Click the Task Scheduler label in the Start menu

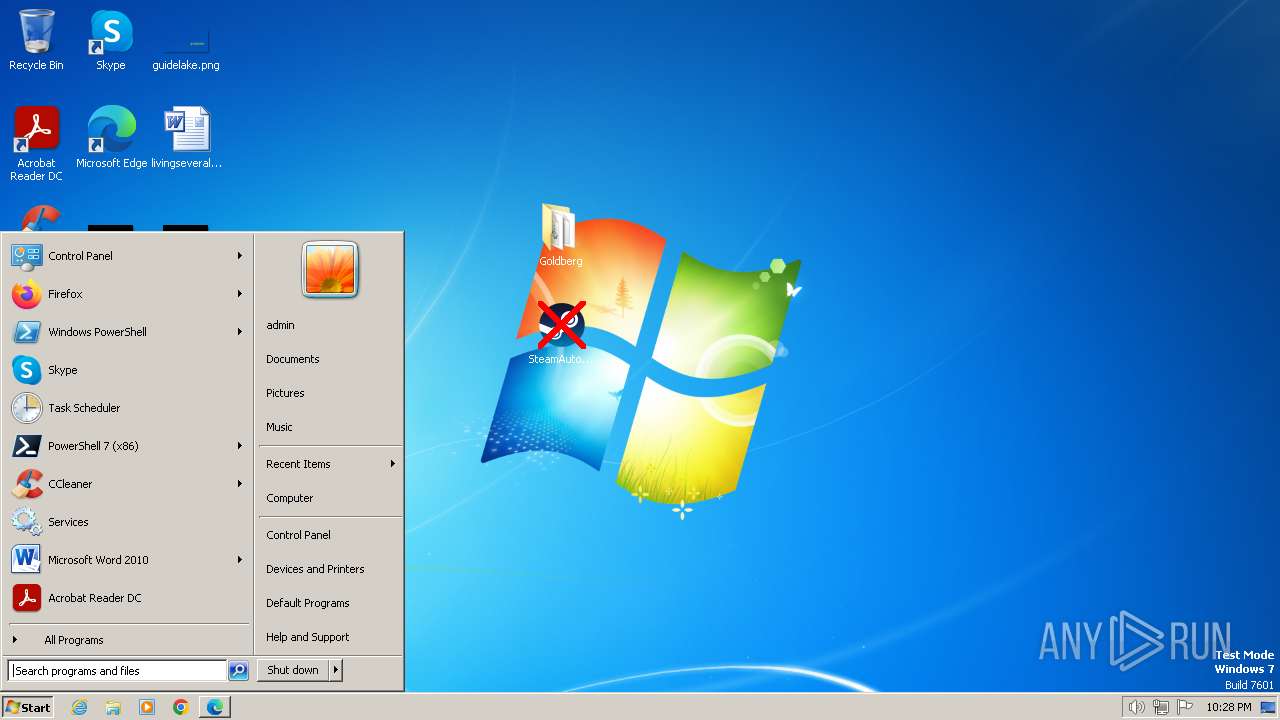coord(84,408)
